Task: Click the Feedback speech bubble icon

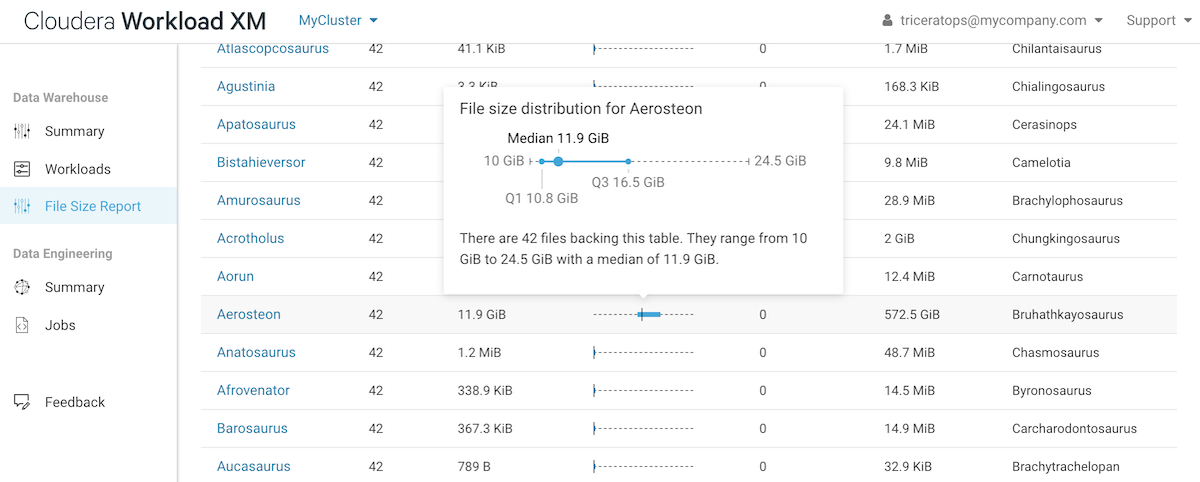Action: pos(22,402)
